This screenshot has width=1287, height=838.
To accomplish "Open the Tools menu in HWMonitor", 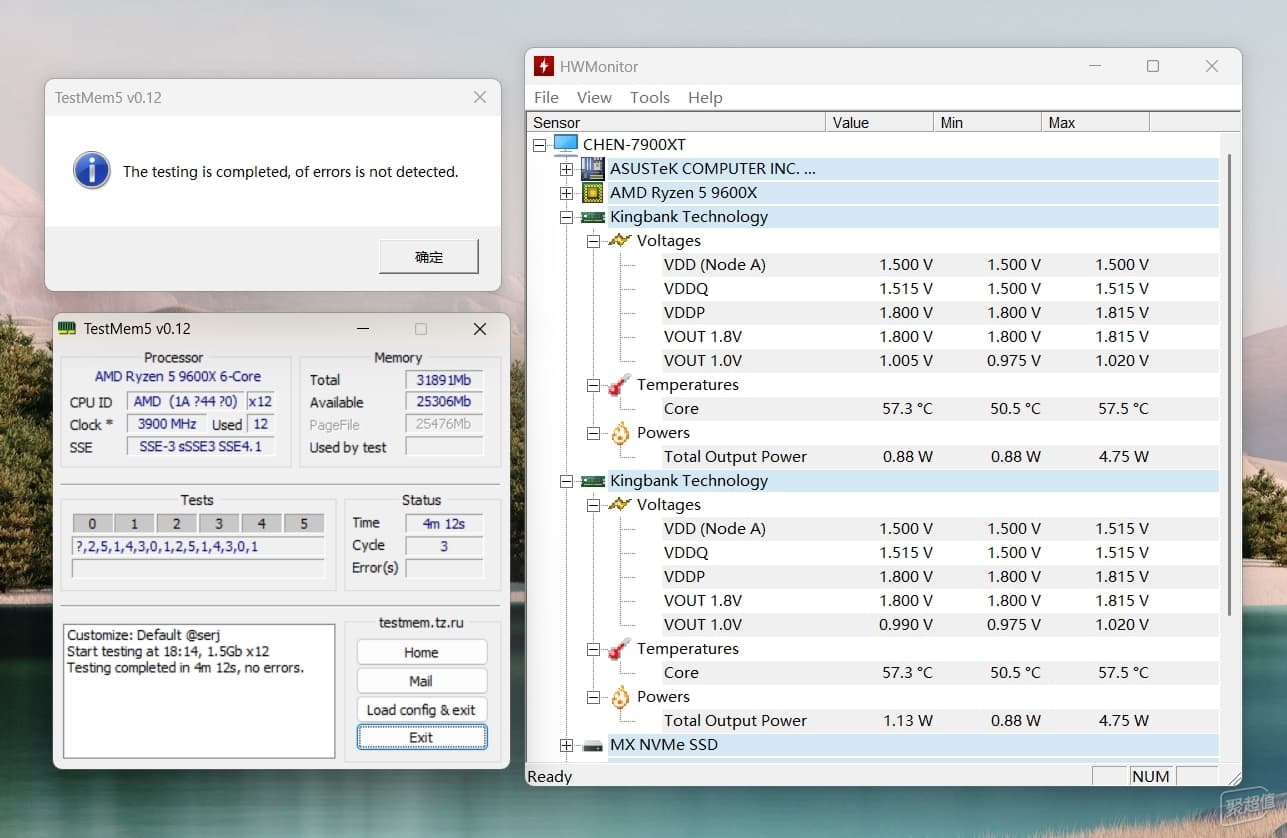I will tap(649, 97).
